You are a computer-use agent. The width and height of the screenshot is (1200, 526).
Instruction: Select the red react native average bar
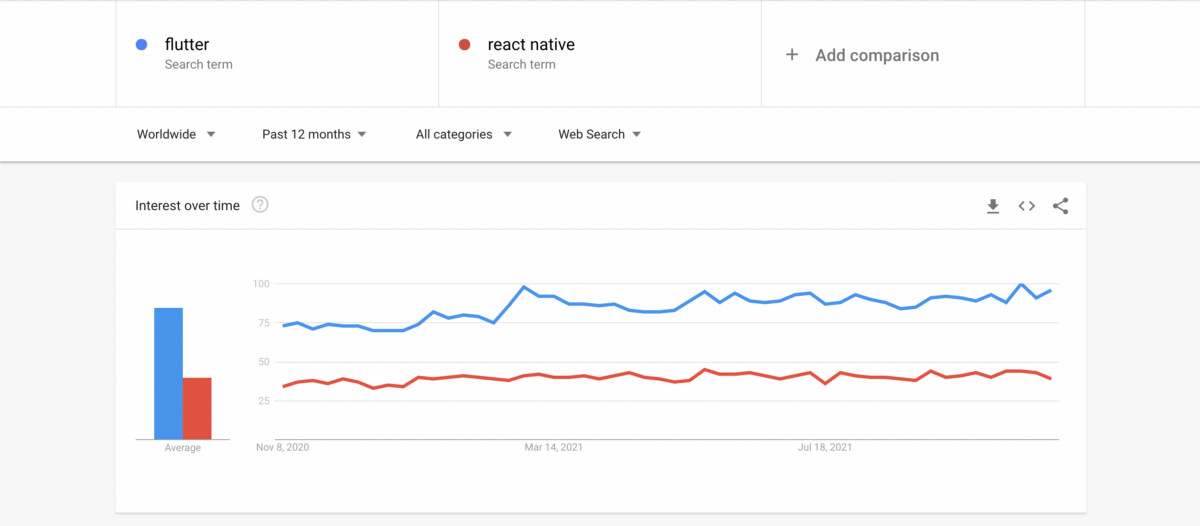(197, 408)
